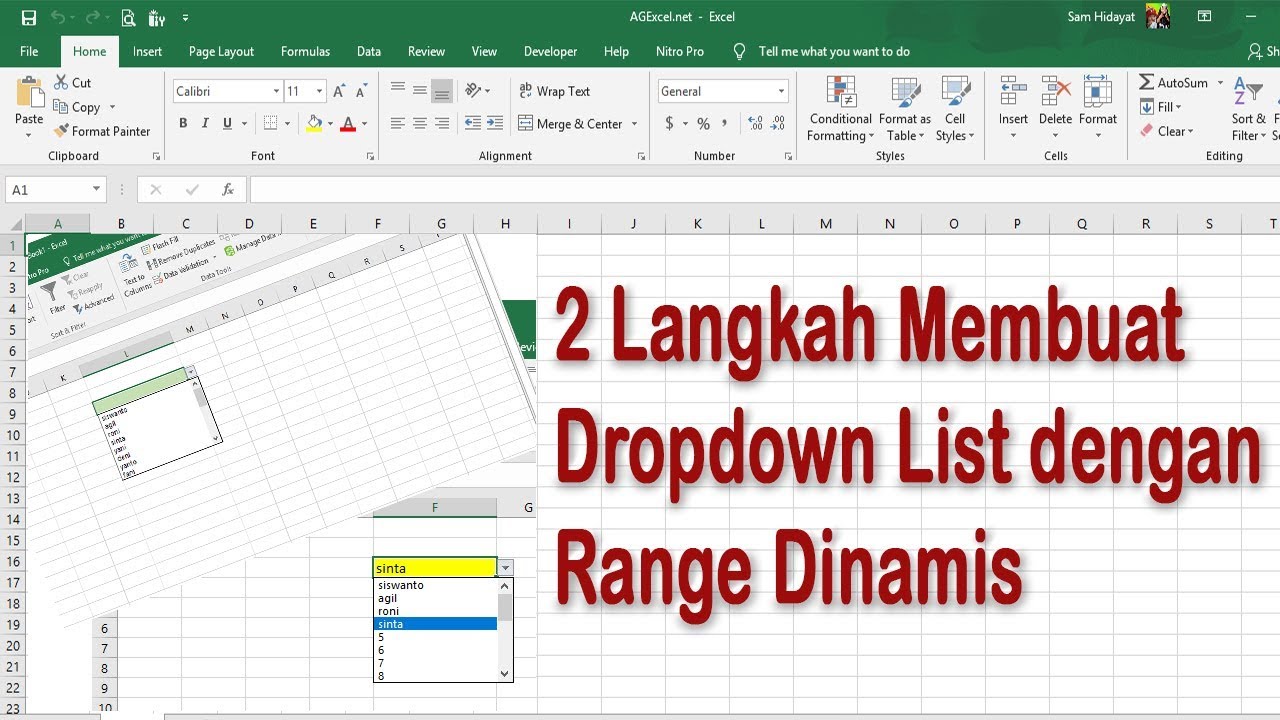This screenshot has height=720, width=1280.
Task: Click the Print Preview quick access icon
Action: pyautogui.click(x=128, y=17)
